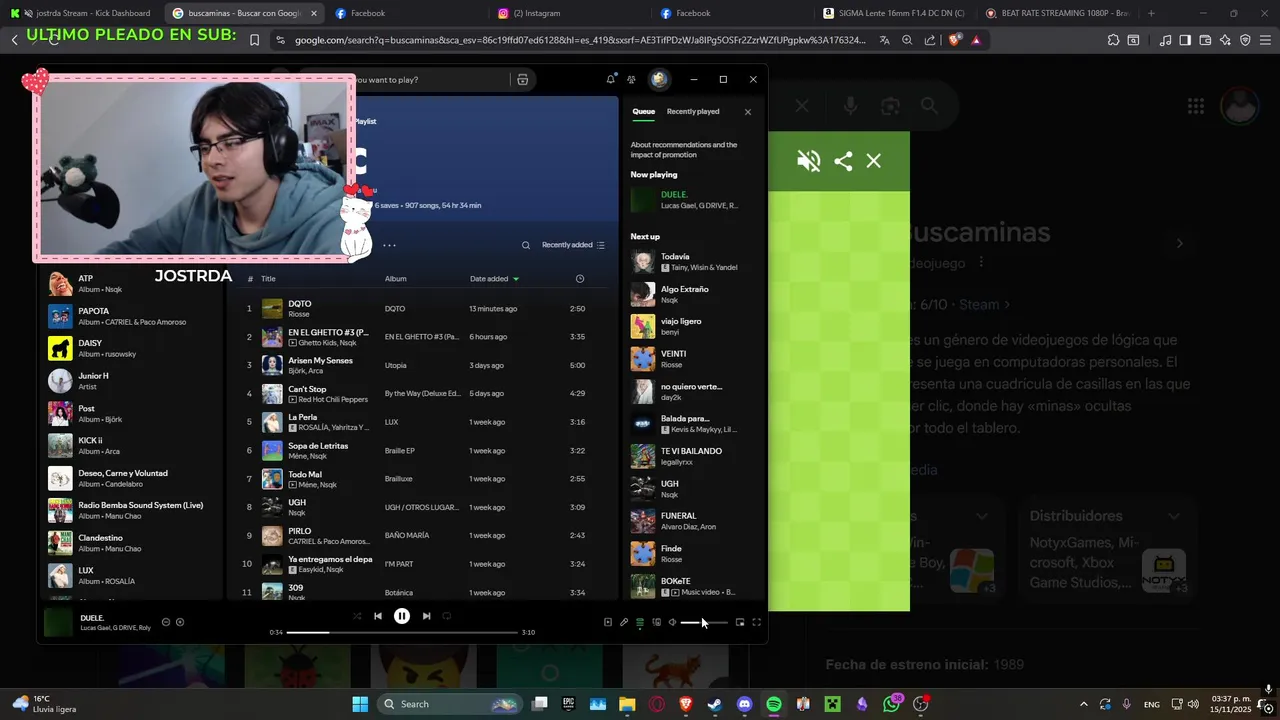Switch to the Queue tab

point(643,112)
